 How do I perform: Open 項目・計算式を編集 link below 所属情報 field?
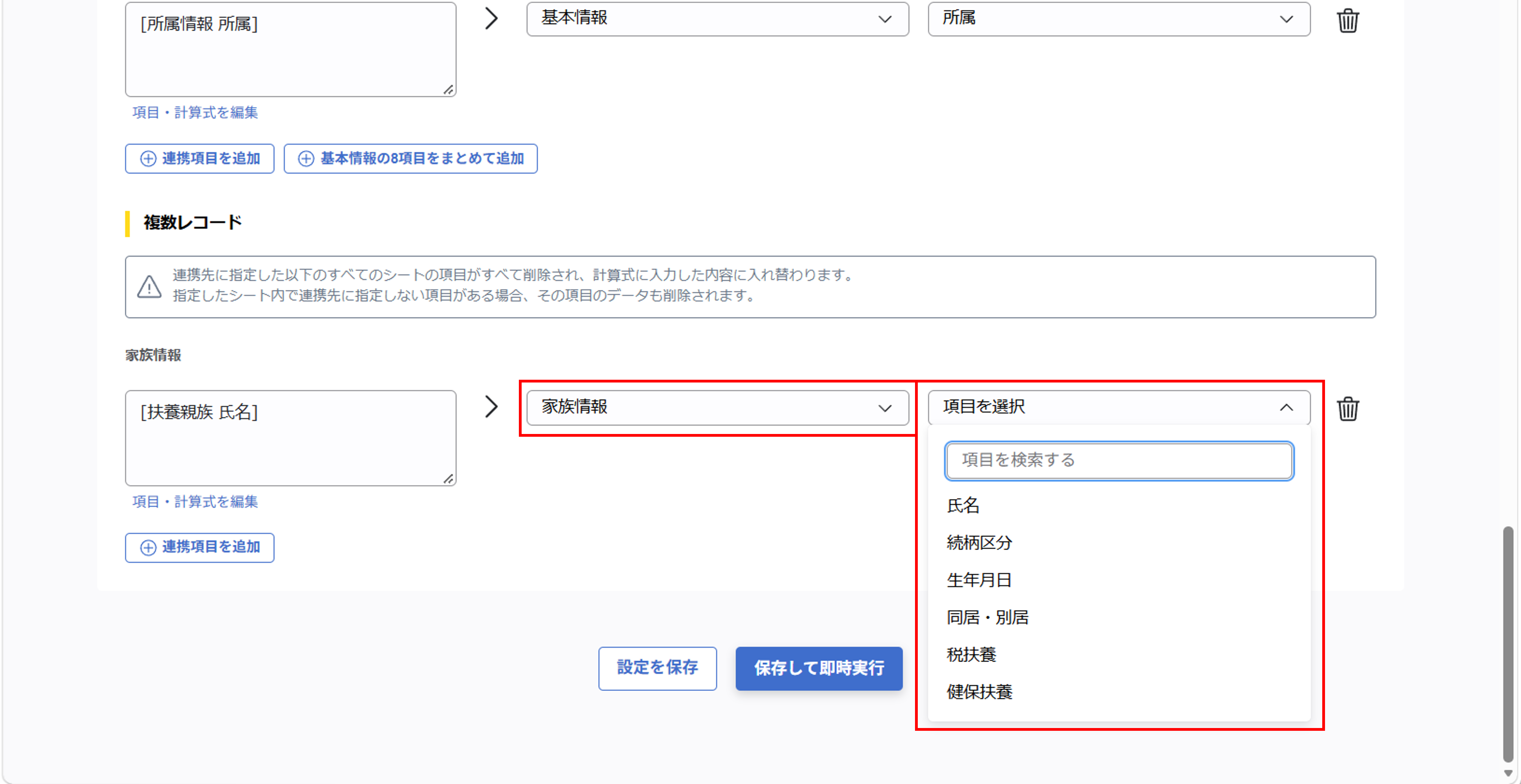195,112
